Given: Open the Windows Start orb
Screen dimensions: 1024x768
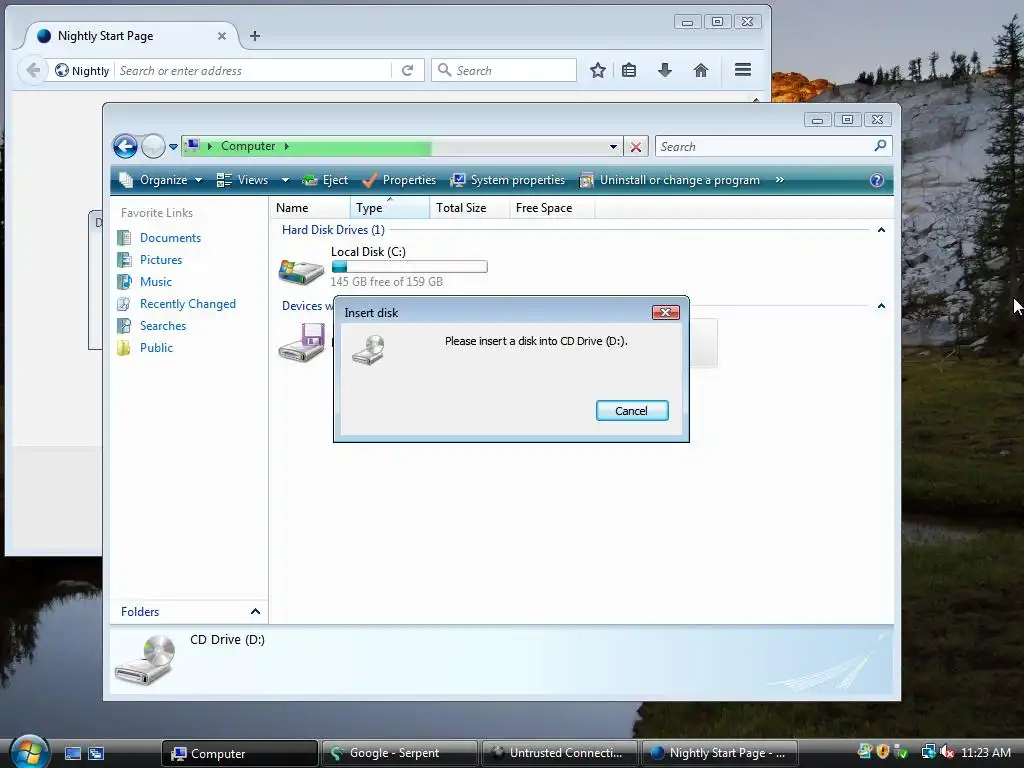Looking at the screenshot, I should (30, 752).
